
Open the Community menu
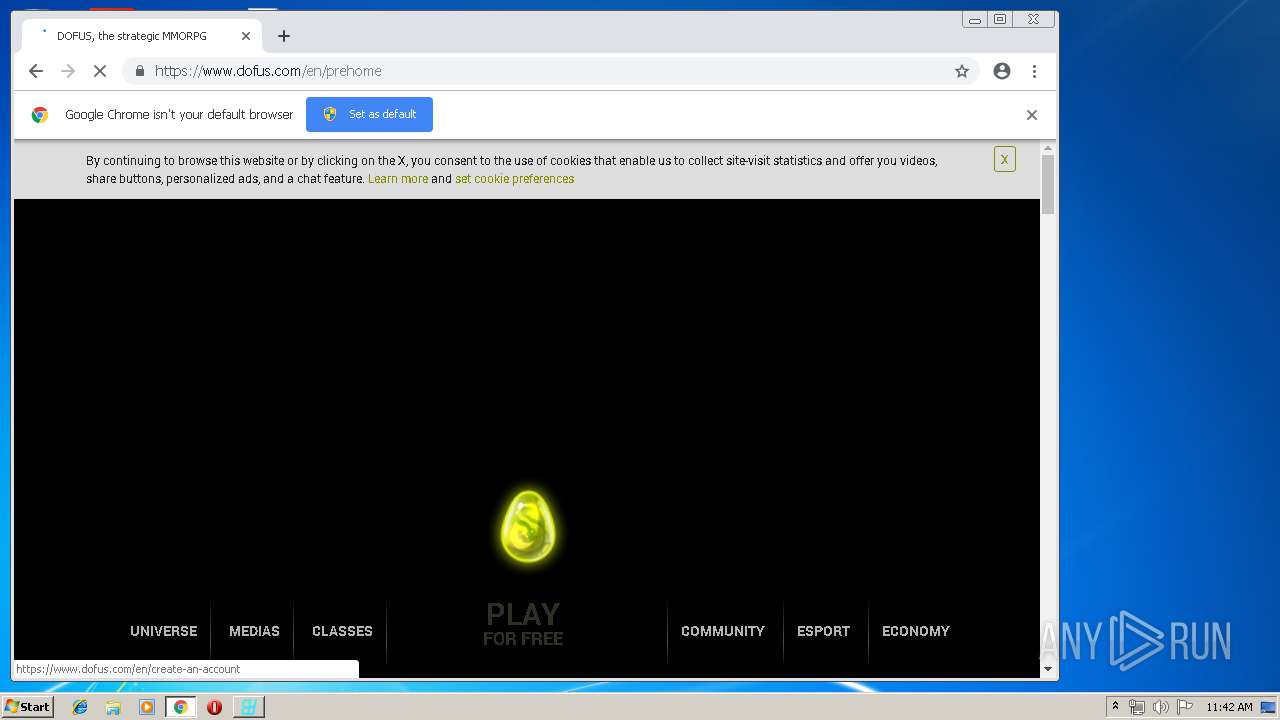pyautogui.click(x=723, y=631)
